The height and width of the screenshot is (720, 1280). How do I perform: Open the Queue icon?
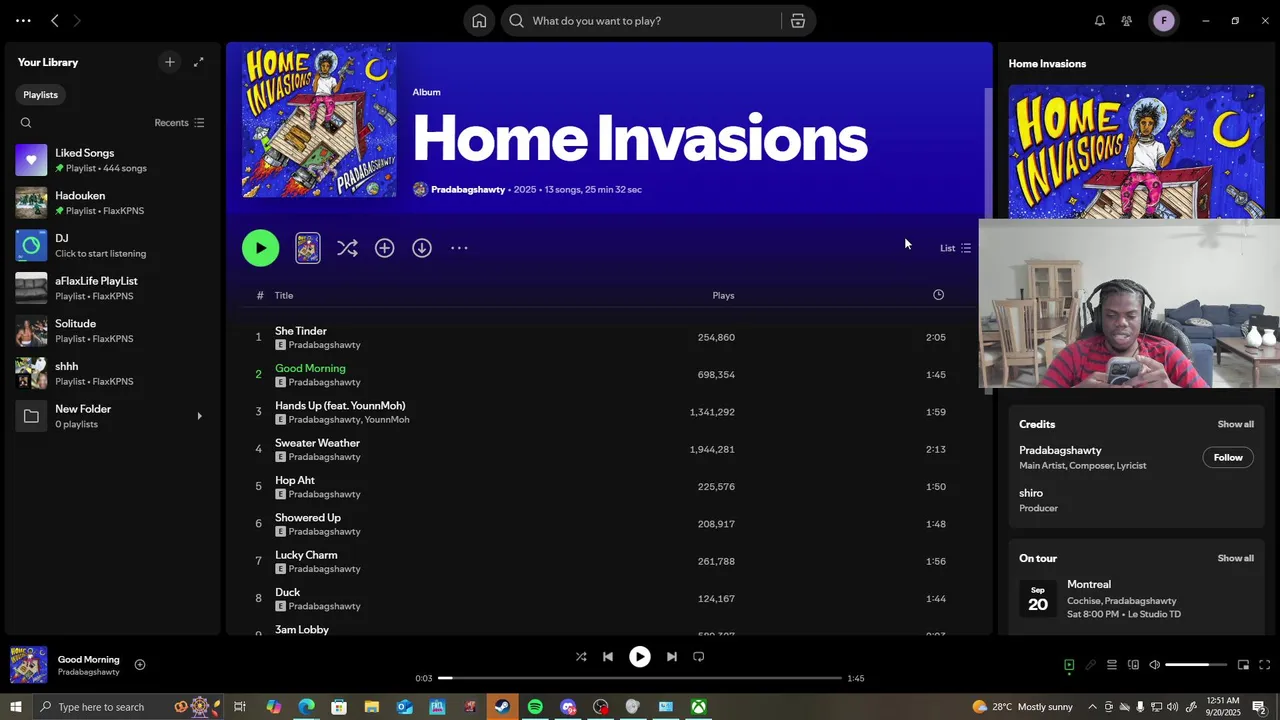coord(1111,665)
